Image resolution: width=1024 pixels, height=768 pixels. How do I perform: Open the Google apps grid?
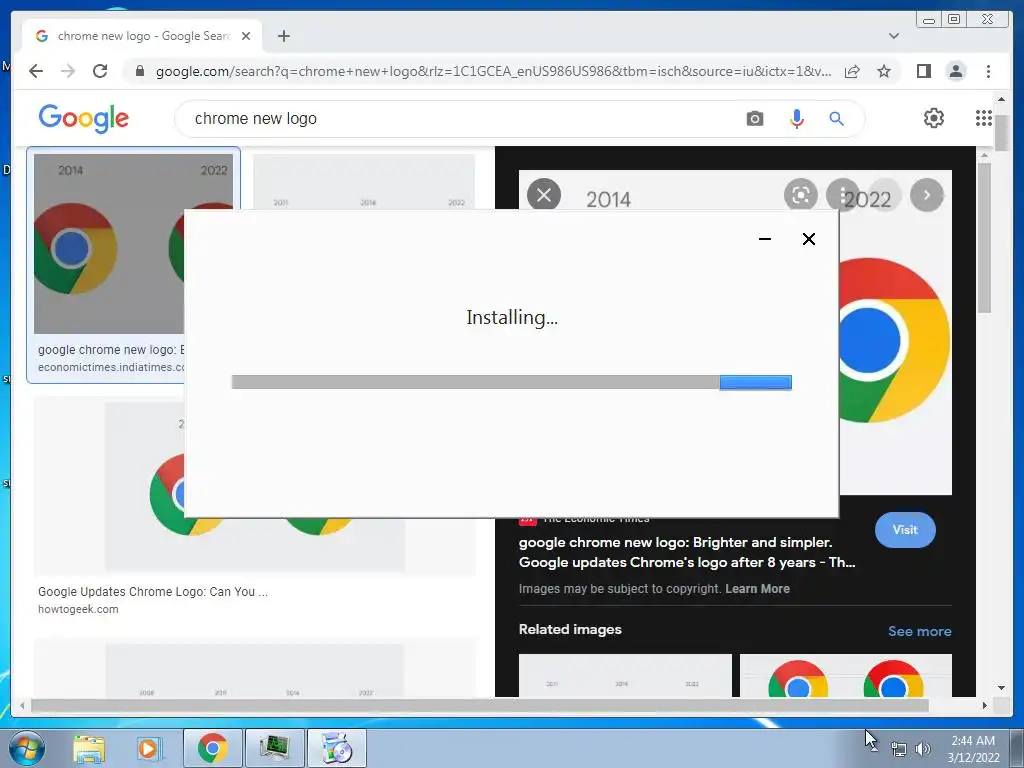click(x=984, y=118)
